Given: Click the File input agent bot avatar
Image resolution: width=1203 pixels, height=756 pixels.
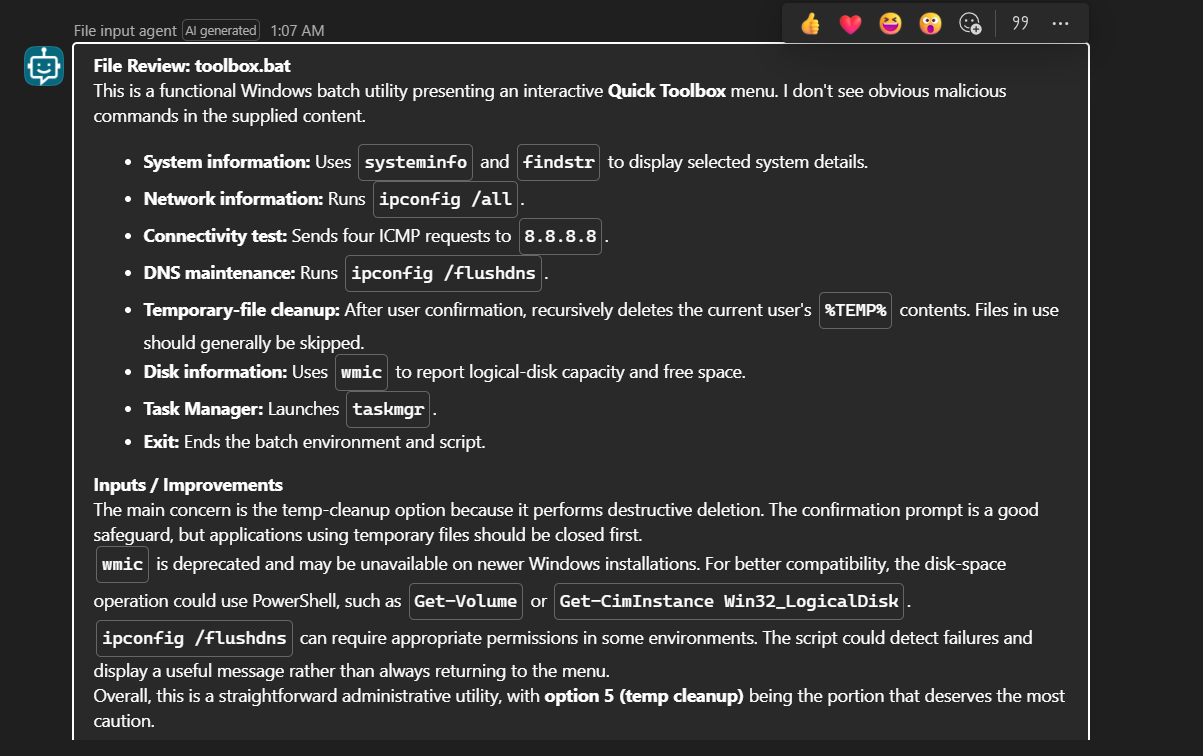Looking at the screenshot, I should [x=44, y=66].
